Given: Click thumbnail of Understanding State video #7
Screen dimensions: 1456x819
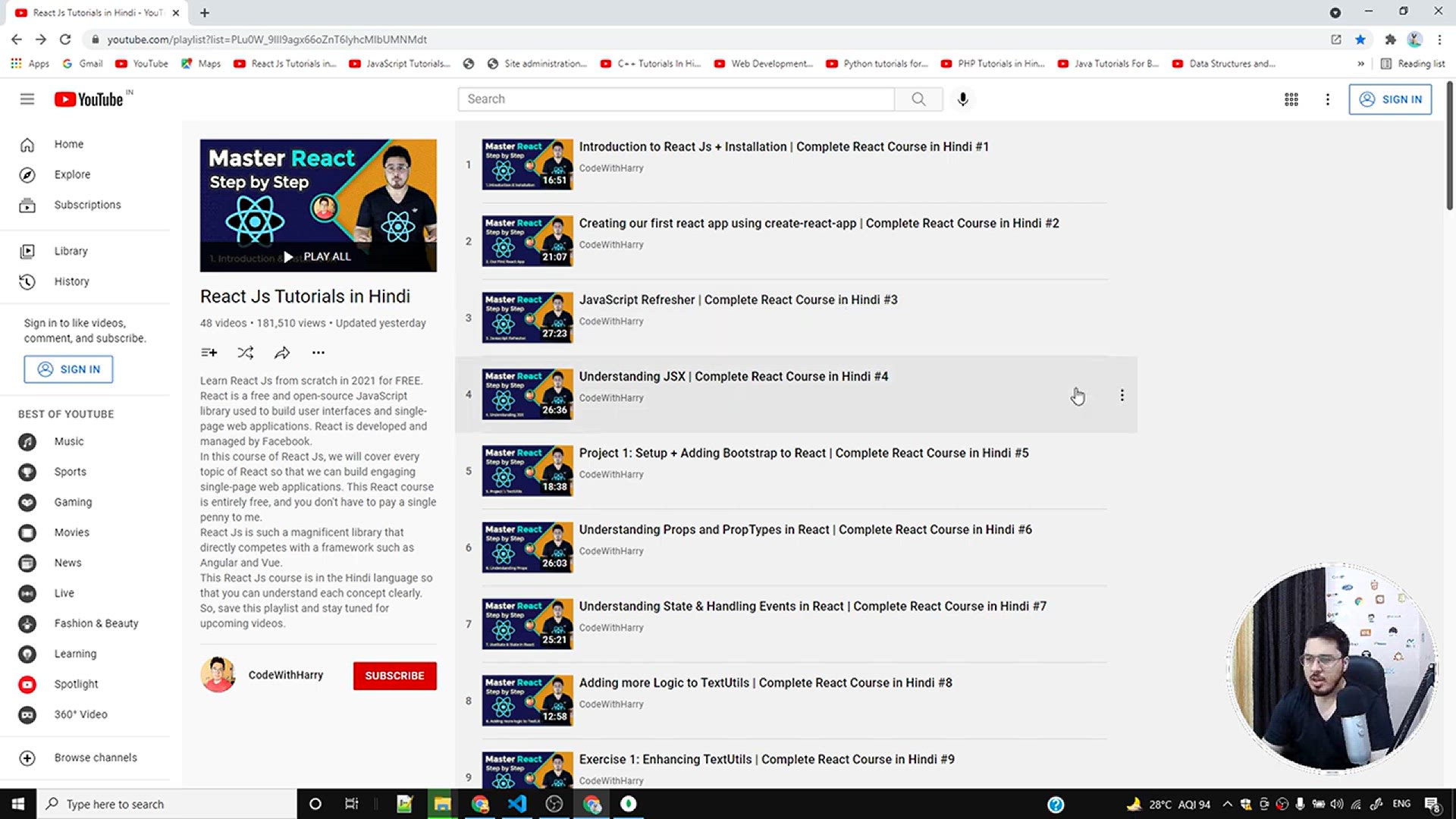Looking at the screenshot, I should pos(528,624).
